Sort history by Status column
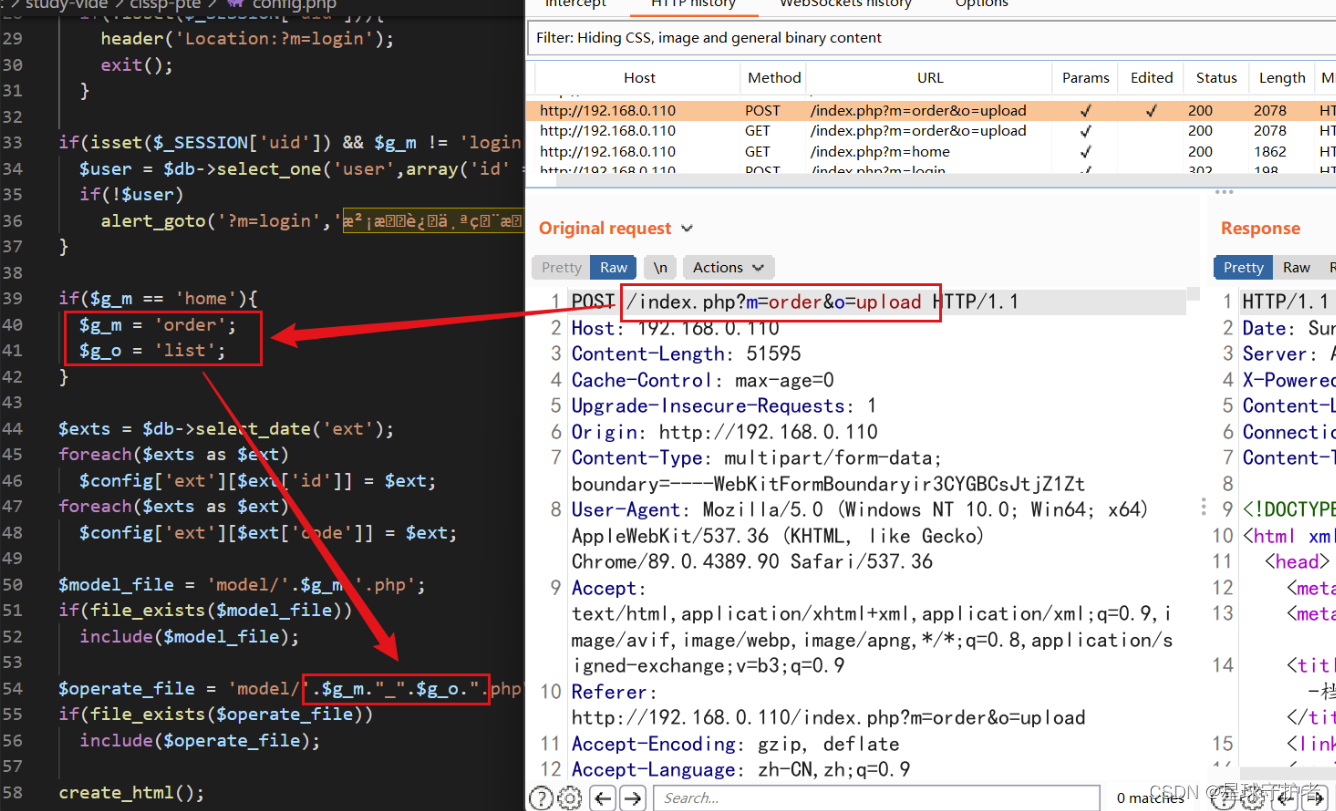1336x811 pixels. point(1216,77)
